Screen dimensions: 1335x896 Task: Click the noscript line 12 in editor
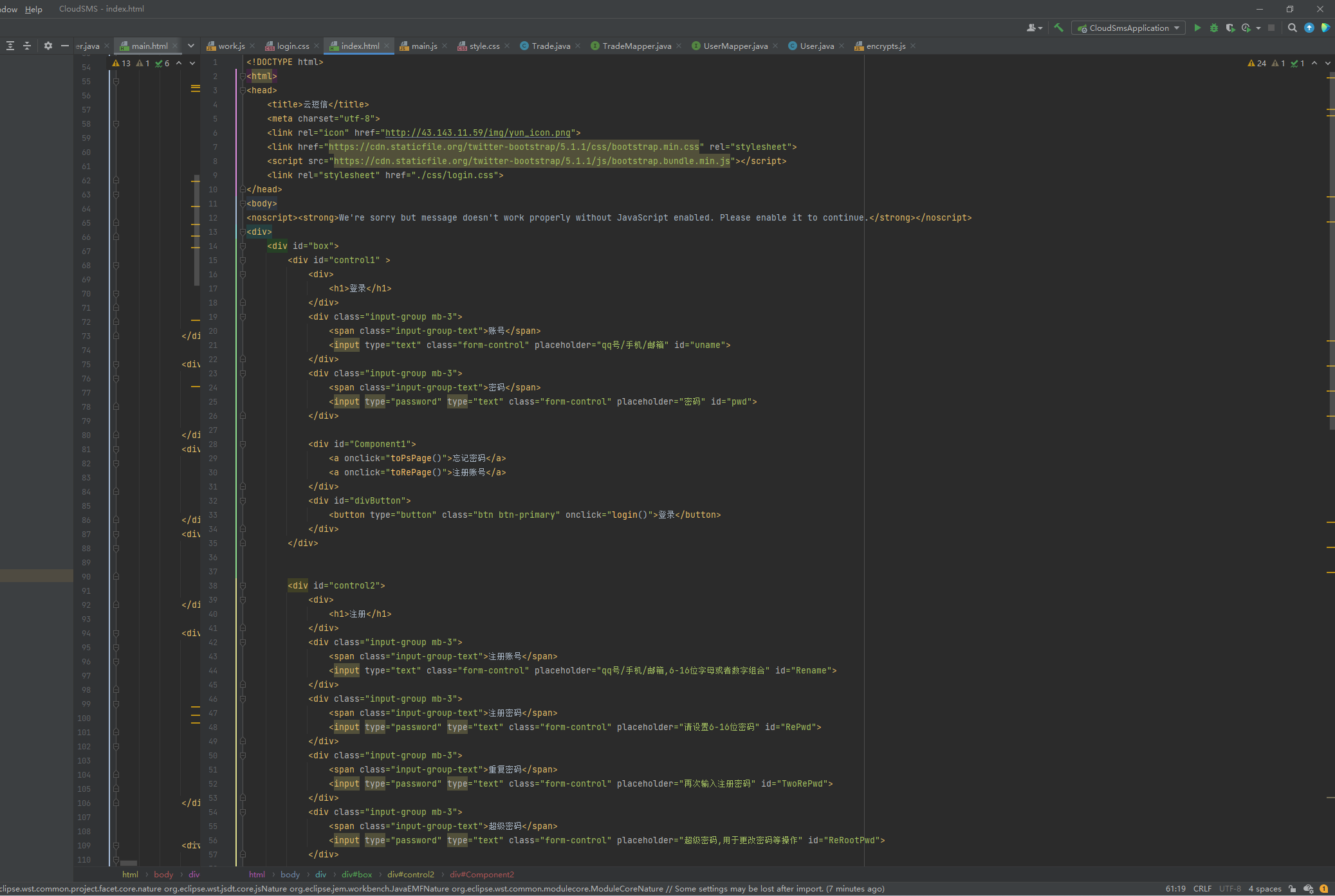click(609, 217)
